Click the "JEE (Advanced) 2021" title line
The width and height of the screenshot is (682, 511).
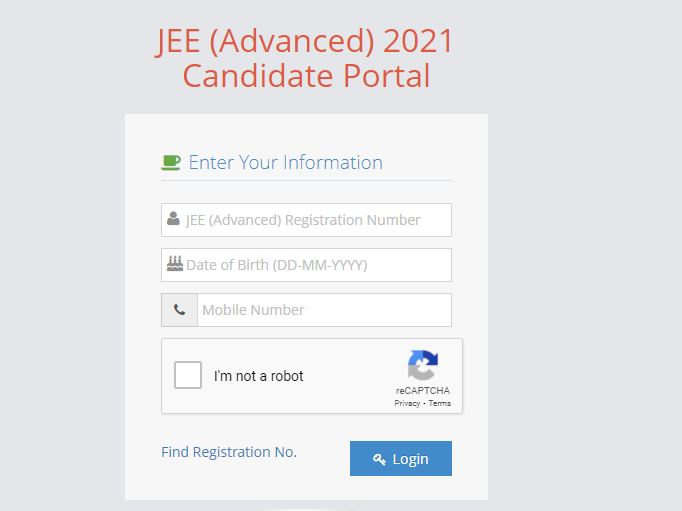pyautogui.click(x=305, y=41)
